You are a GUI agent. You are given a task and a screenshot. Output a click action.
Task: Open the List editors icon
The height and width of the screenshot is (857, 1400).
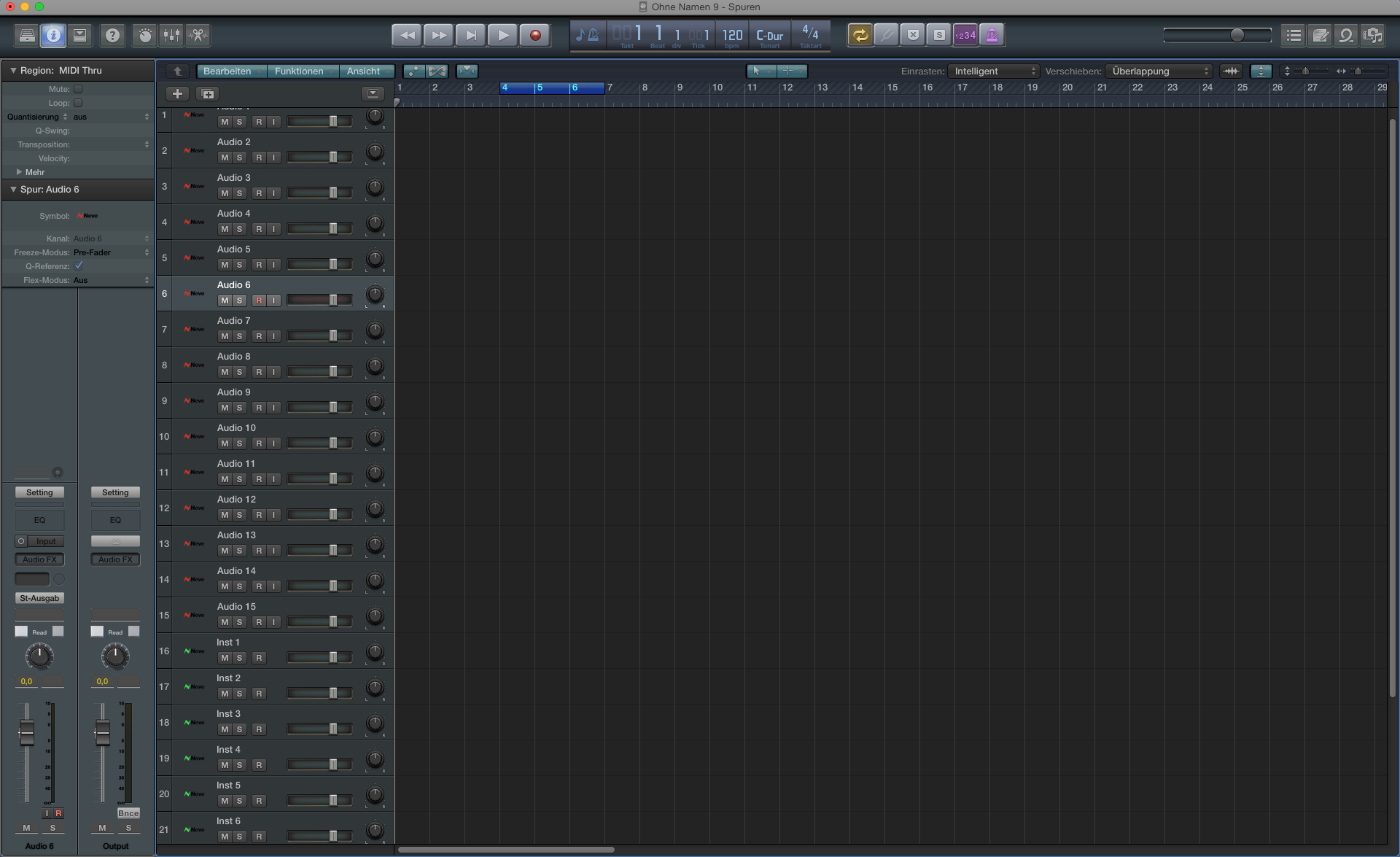click(x=1294, y=35)
